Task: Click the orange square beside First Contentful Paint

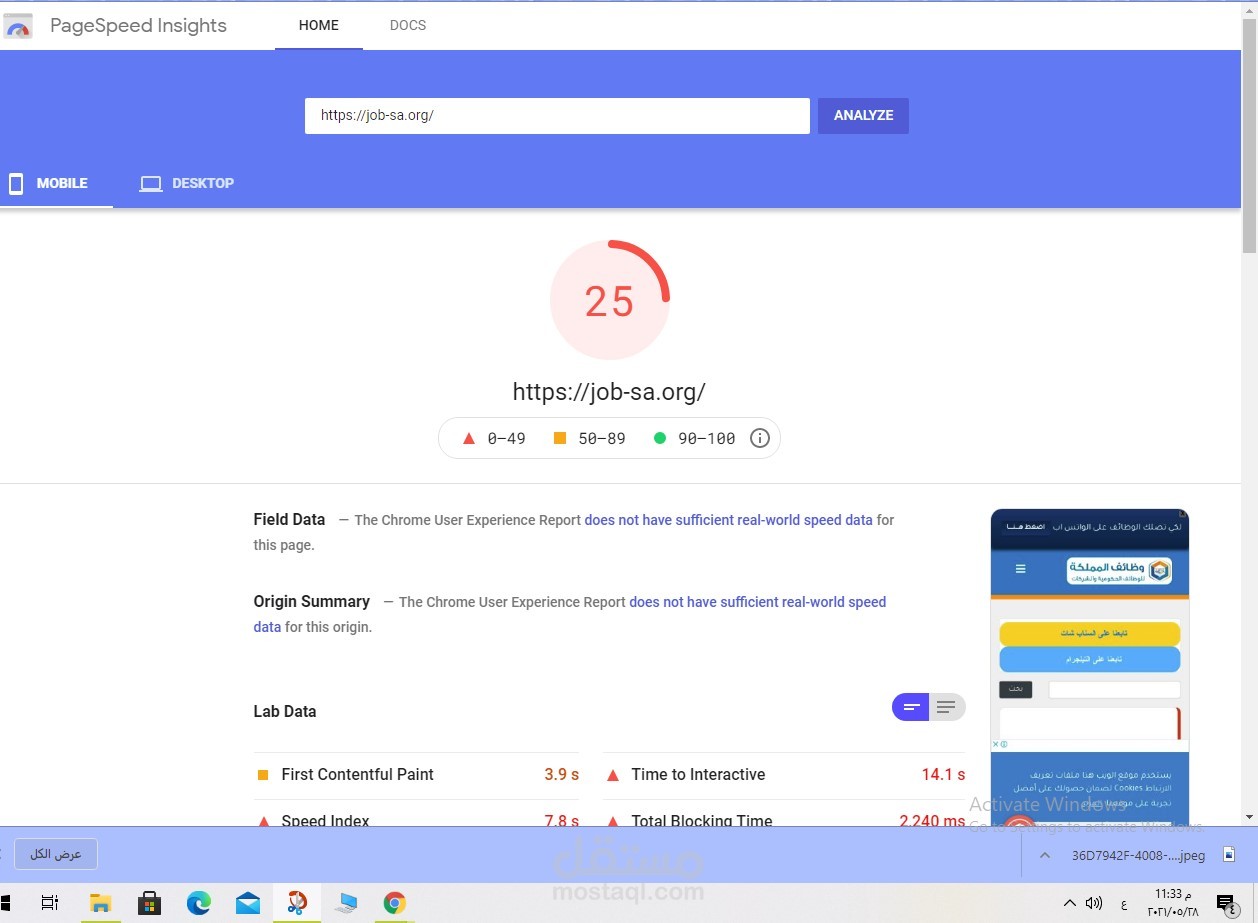Action: (263, 775)
